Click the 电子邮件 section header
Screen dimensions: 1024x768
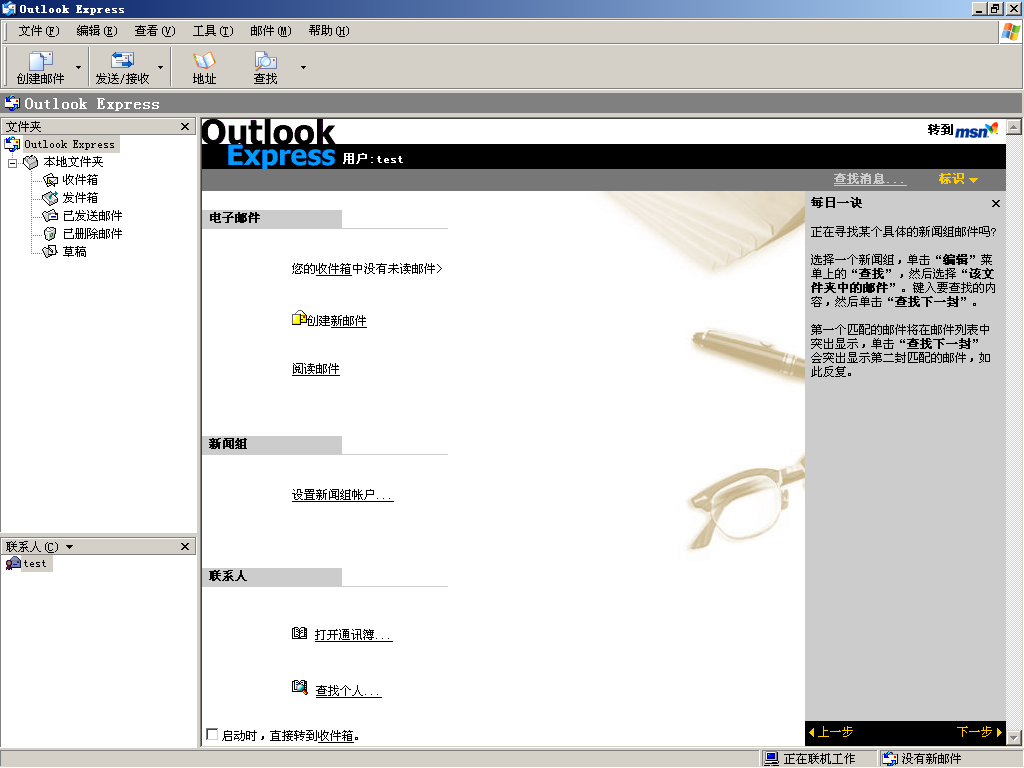(272, 219)
